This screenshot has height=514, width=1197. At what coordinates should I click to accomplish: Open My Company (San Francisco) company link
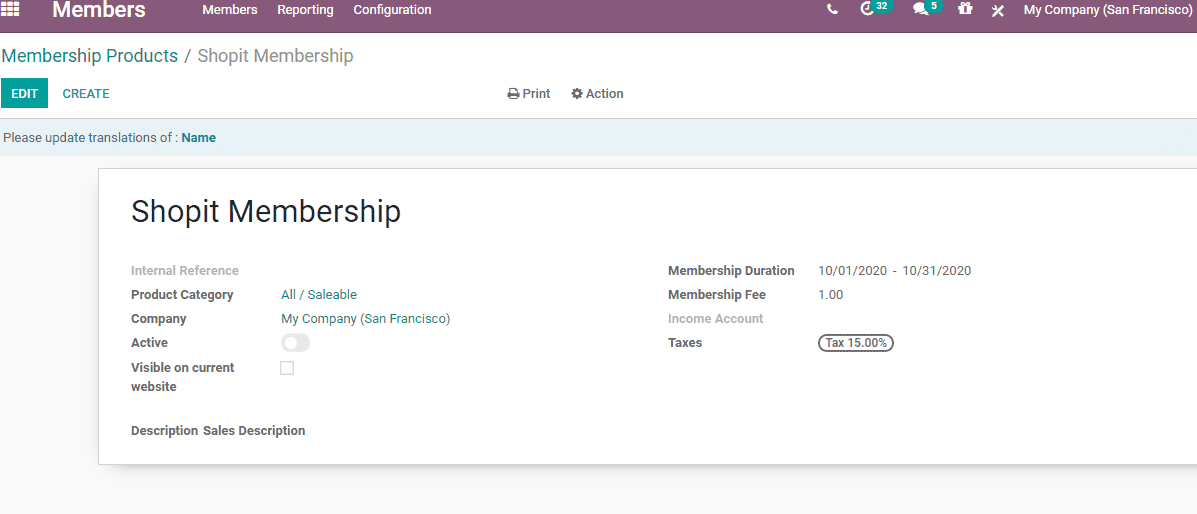(366, 319)
